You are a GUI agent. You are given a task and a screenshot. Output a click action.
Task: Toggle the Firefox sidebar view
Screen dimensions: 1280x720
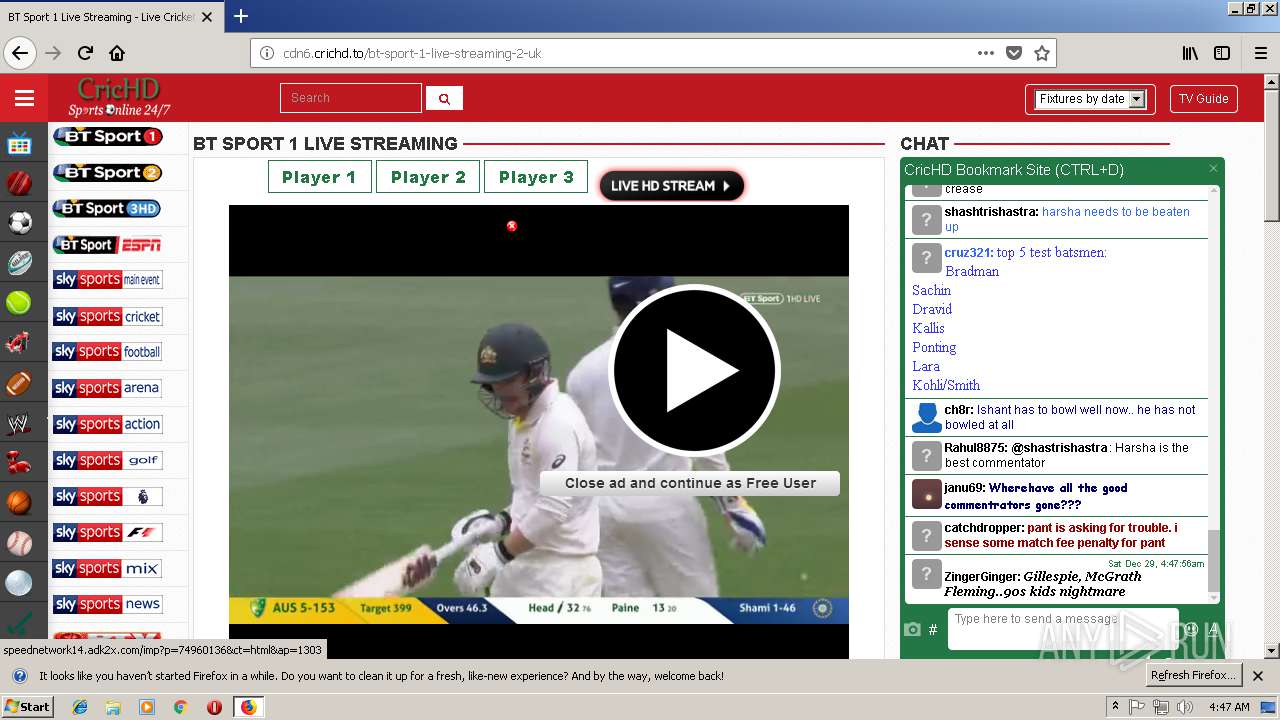(1222, 53)
